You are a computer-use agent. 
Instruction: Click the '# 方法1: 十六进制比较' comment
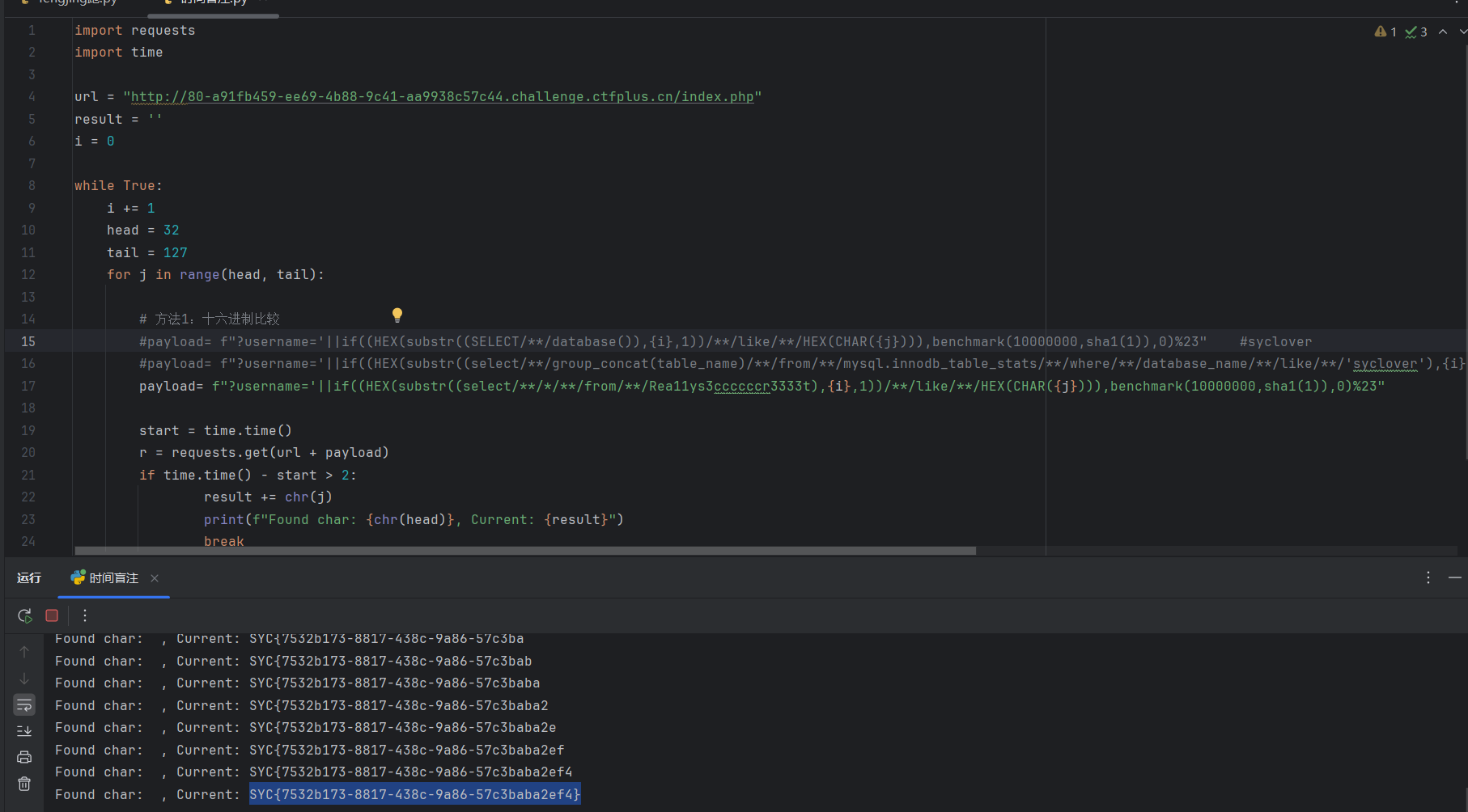(210, 319)
